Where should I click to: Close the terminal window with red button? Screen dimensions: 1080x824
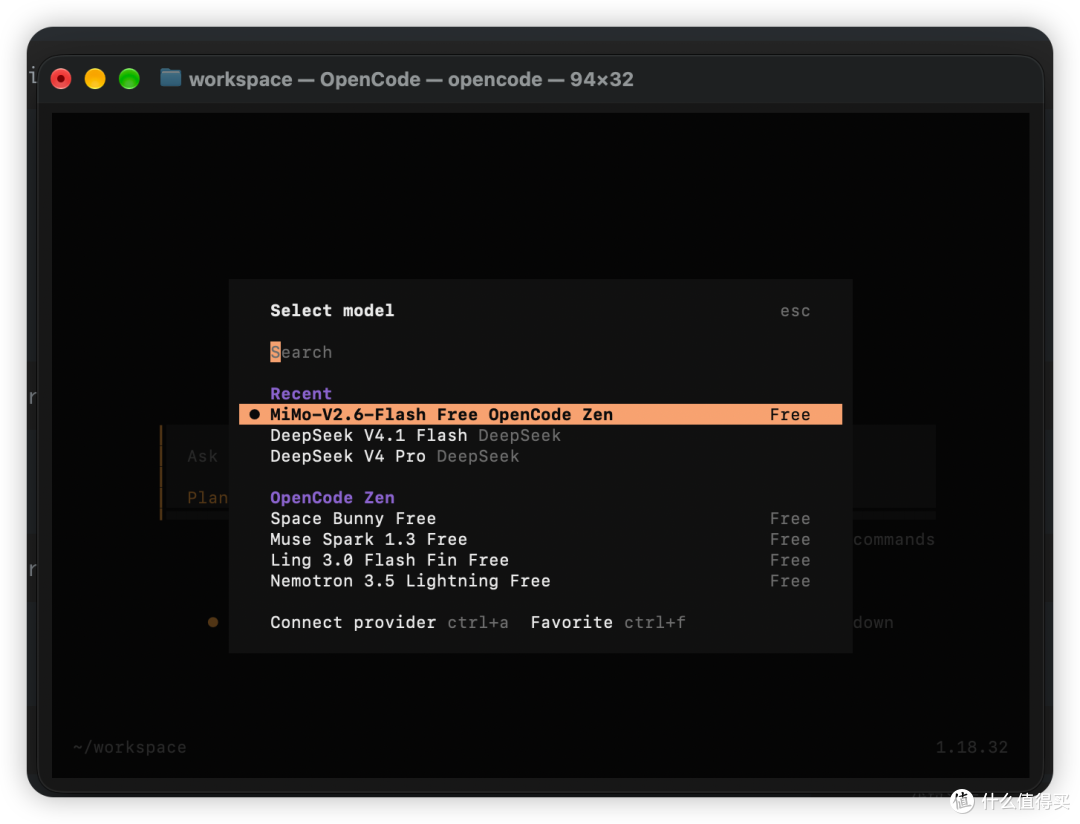coord(61,79)
